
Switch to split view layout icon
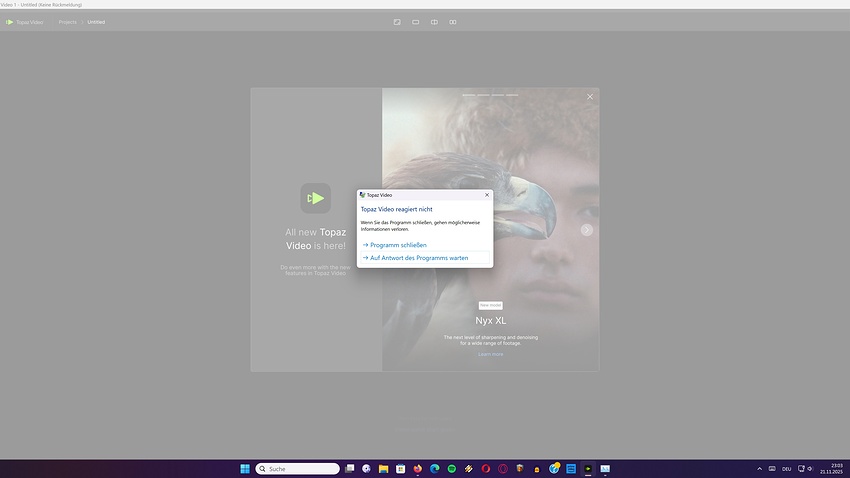(x=434, y=22)
